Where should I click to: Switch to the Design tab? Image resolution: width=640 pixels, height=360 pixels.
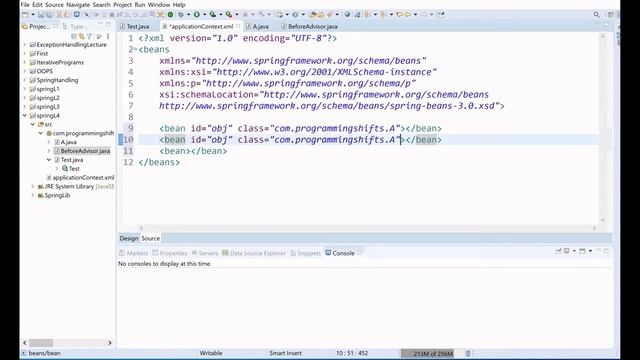tap(129, 238)
